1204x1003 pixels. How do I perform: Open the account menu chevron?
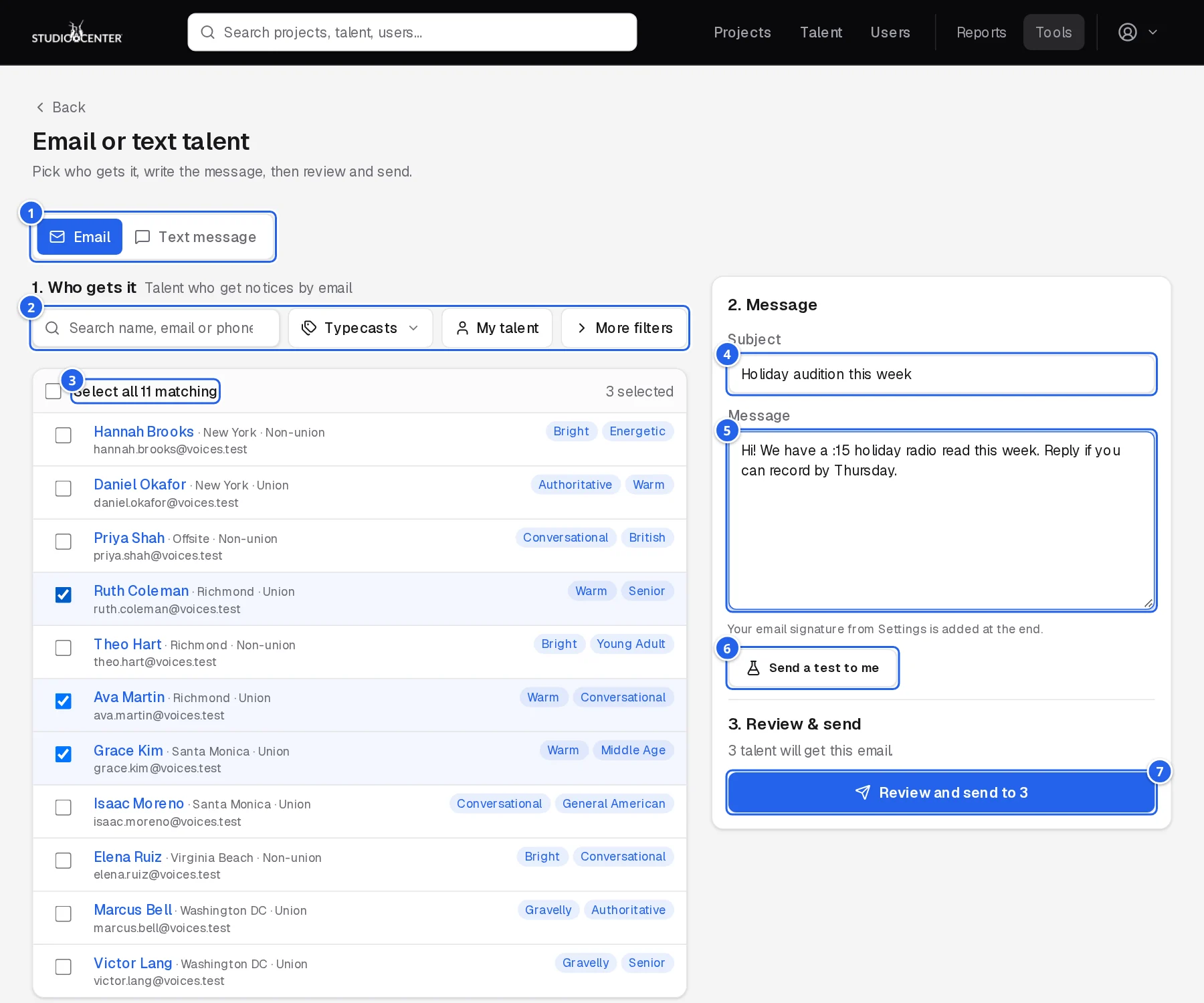click(1152, 32)
